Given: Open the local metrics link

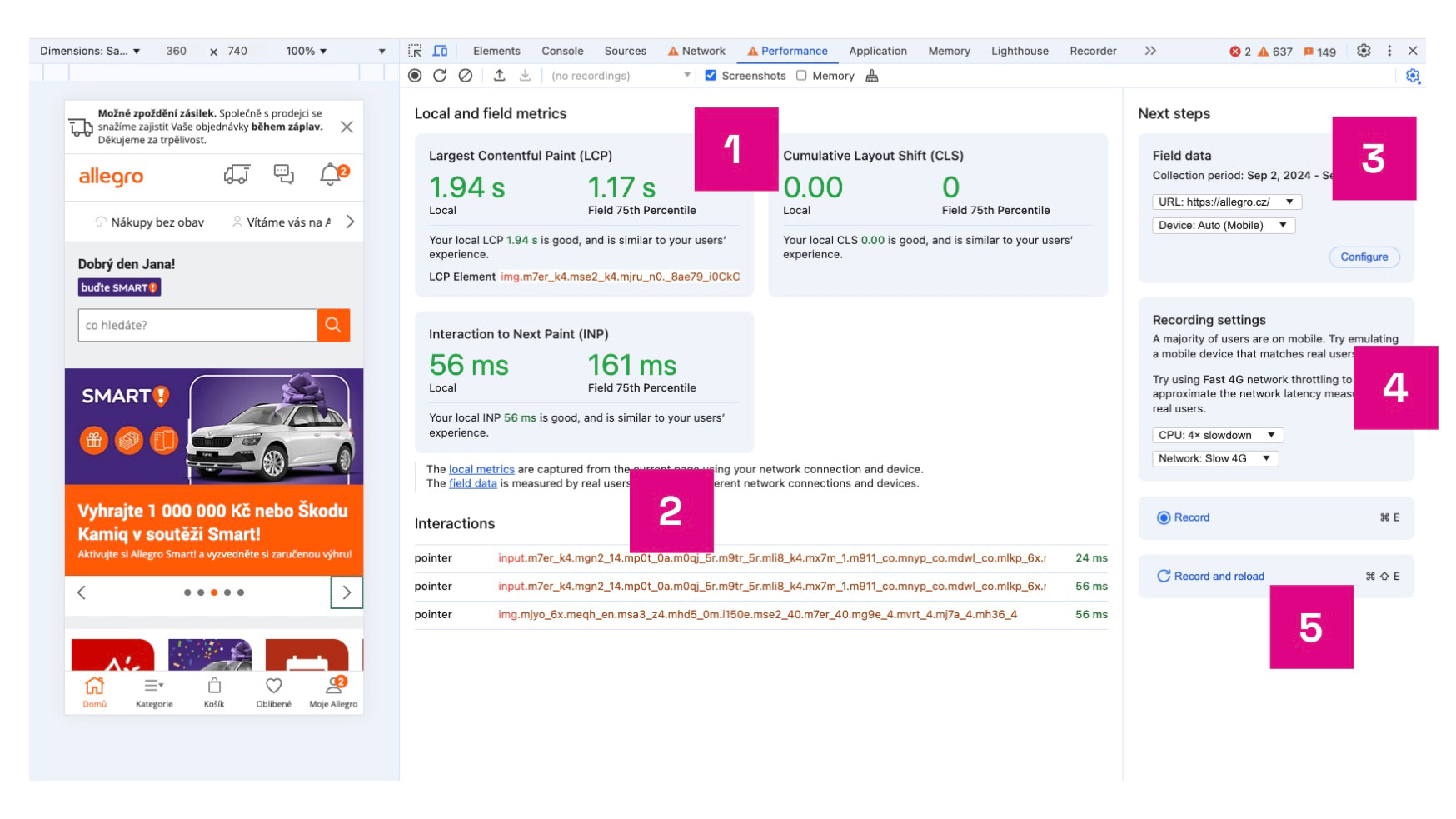Looking at the screenshot, I should point(481,469).
